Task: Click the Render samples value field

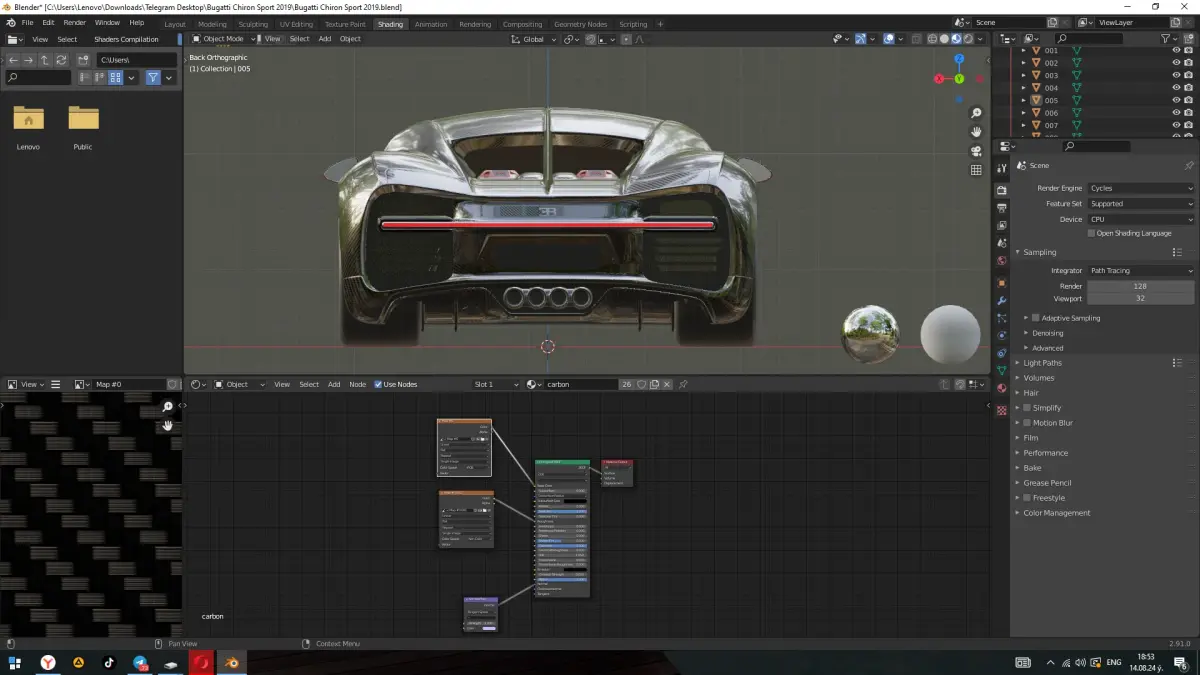Action: click(x=1141, y=286)
